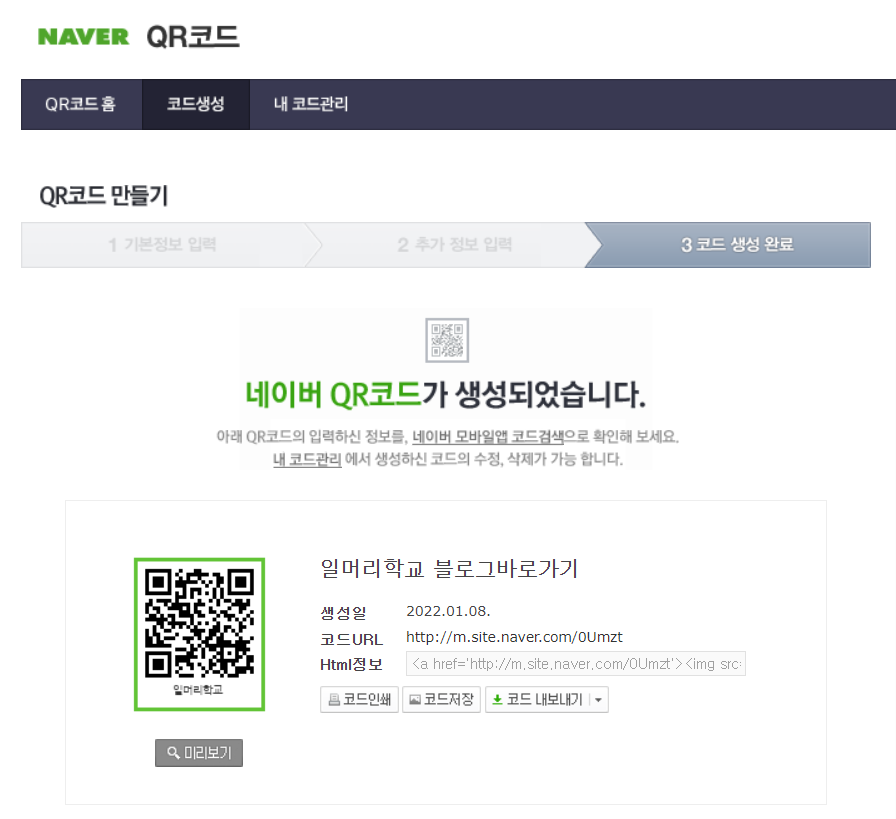
Task: Open the 내 코드관리 link in description
Action: 307,460
